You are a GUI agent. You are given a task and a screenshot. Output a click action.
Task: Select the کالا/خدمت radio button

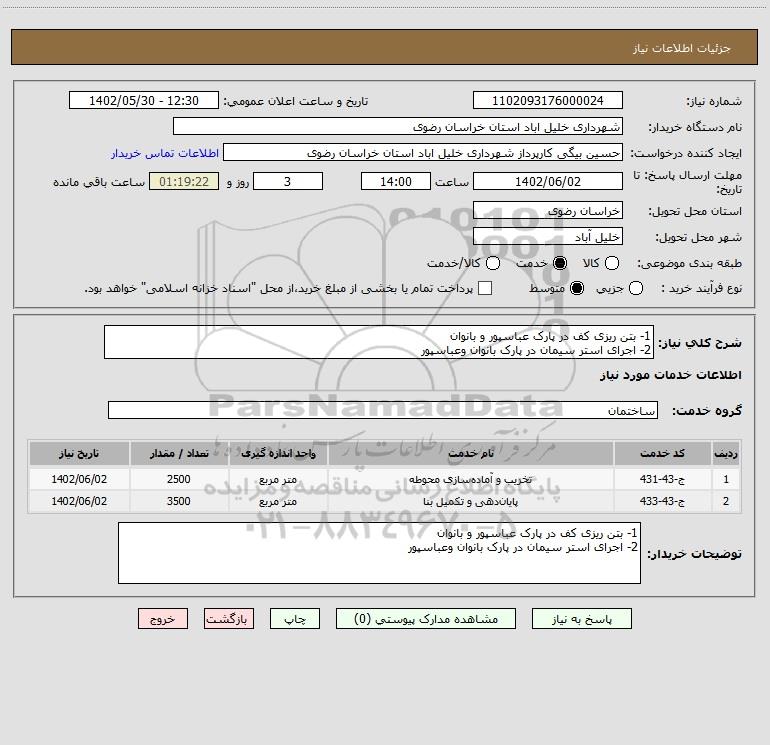[x=493, y=263]
